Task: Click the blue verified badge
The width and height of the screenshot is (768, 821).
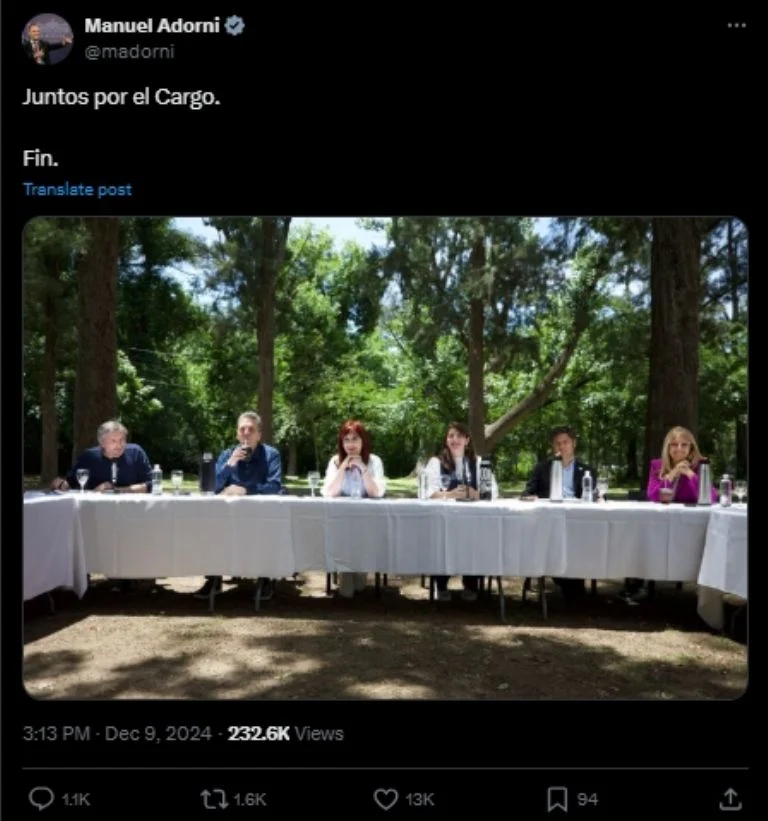Action: [x=234, y=26]
